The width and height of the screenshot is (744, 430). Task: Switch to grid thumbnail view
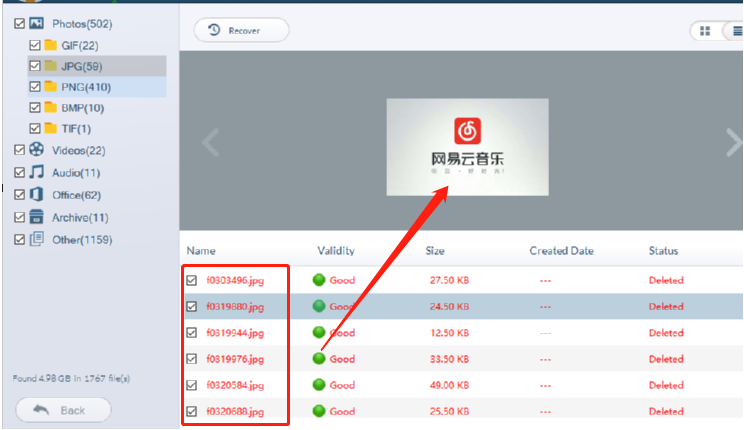[x=705, y=31]
